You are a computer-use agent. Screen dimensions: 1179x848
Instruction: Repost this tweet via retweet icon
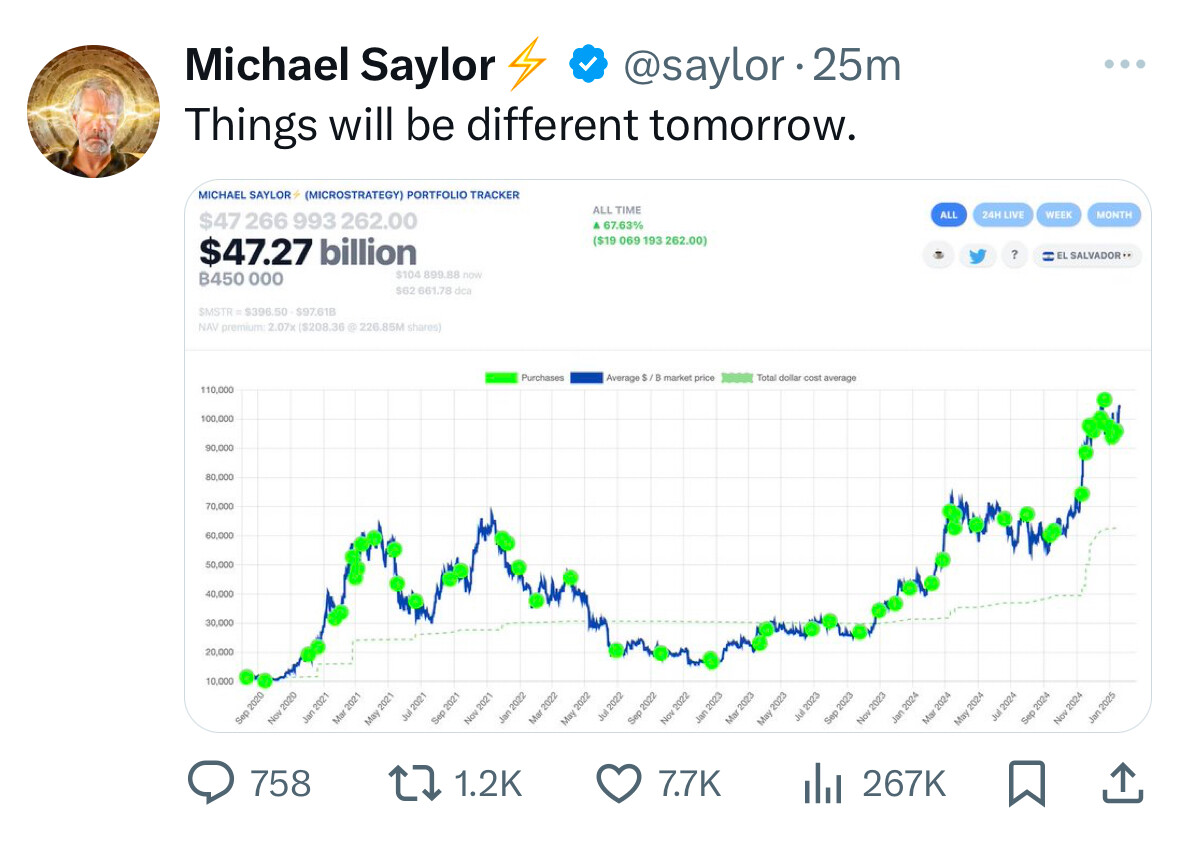415,783
